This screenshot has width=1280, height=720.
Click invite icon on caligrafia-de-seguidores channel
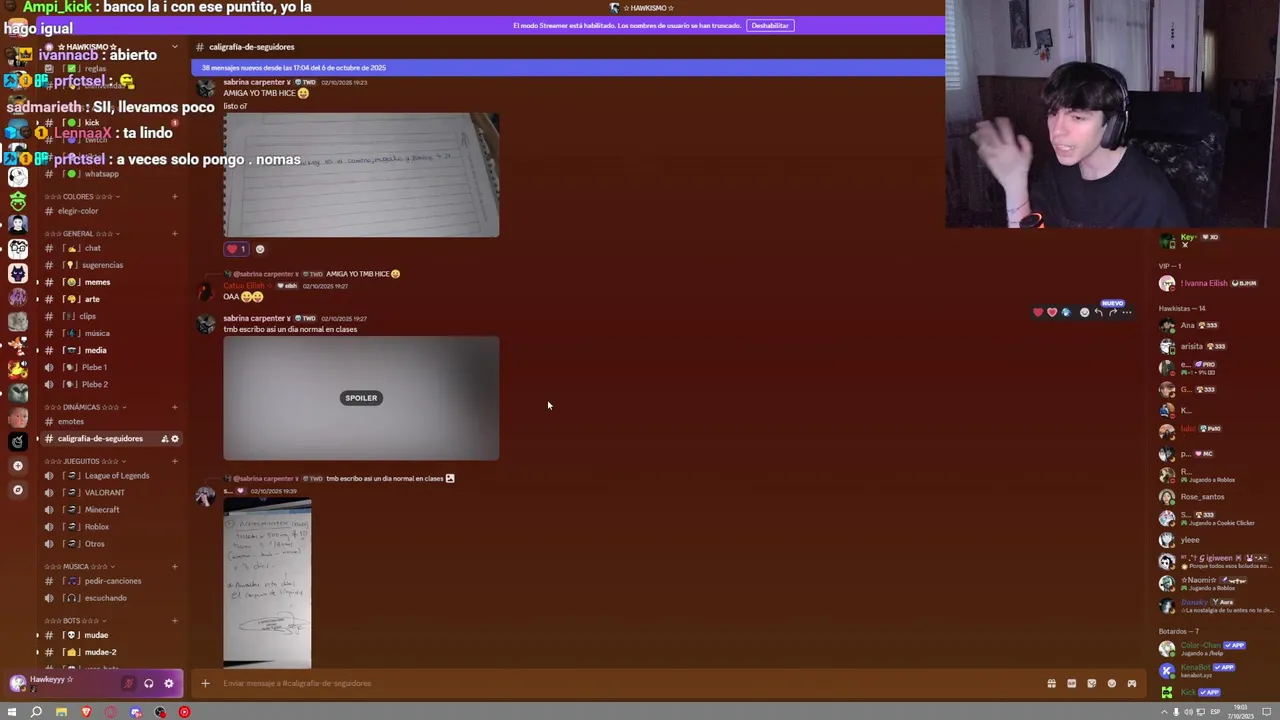(165, 439)
